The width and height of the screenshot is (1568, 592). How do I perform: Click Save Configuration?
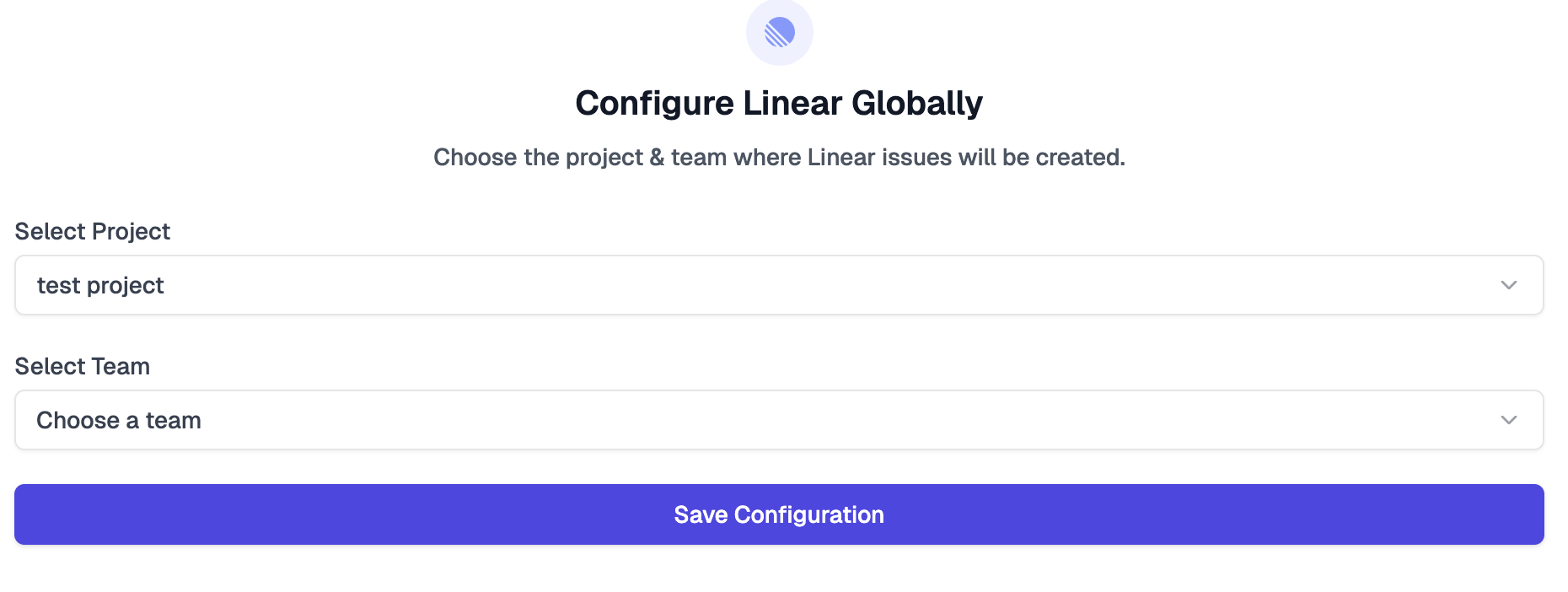coord(778,514)
